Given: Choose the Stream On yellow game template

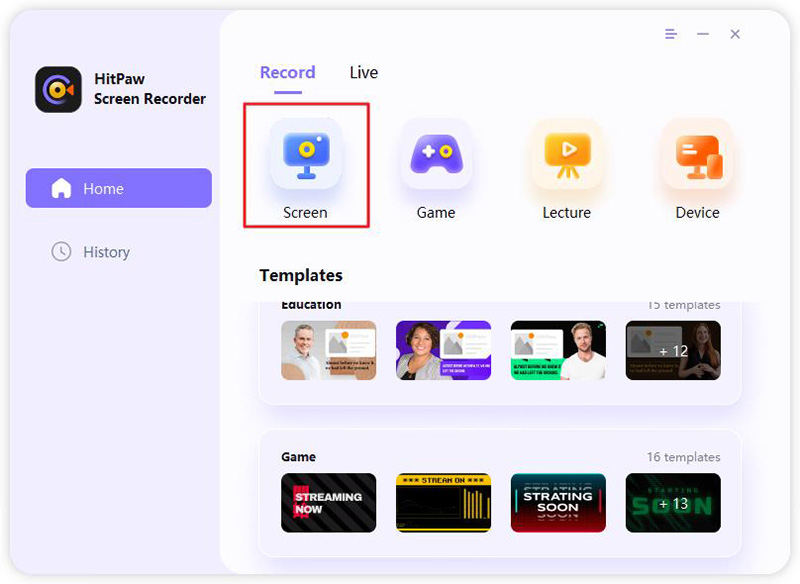Looking at the screenshot, I should tap(443, 502).
